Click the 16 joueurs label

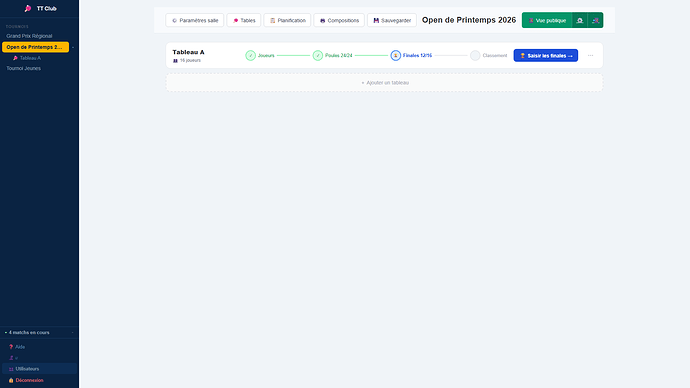pos(190,60)
